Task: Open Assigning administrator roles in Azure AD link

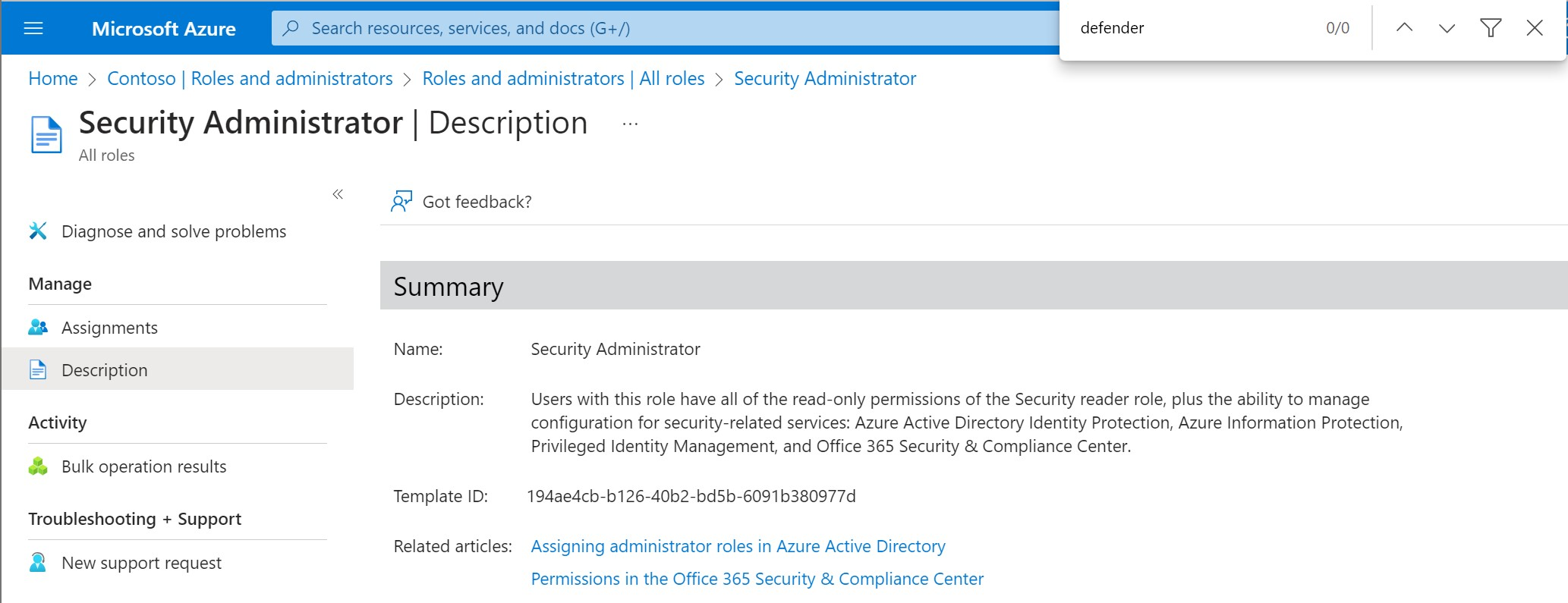Action: [738, 546]
